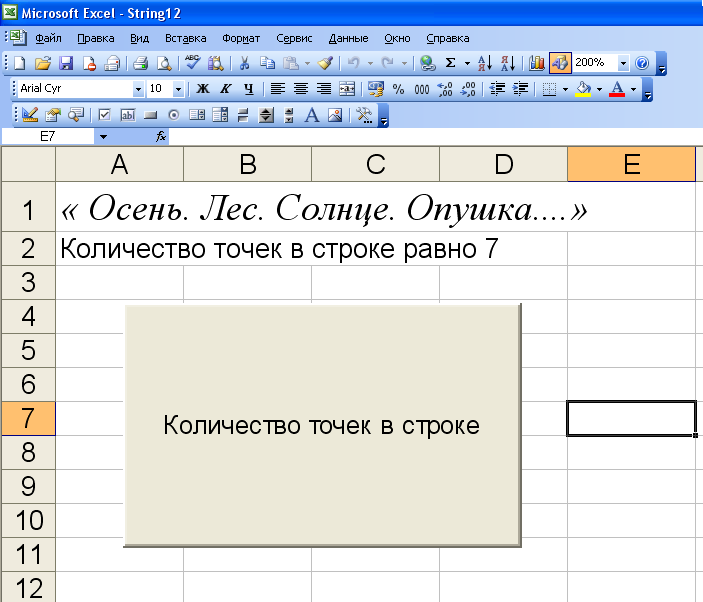Sort descending Я to A
This screenshot has width=703, height=602.
coord(508,63)
